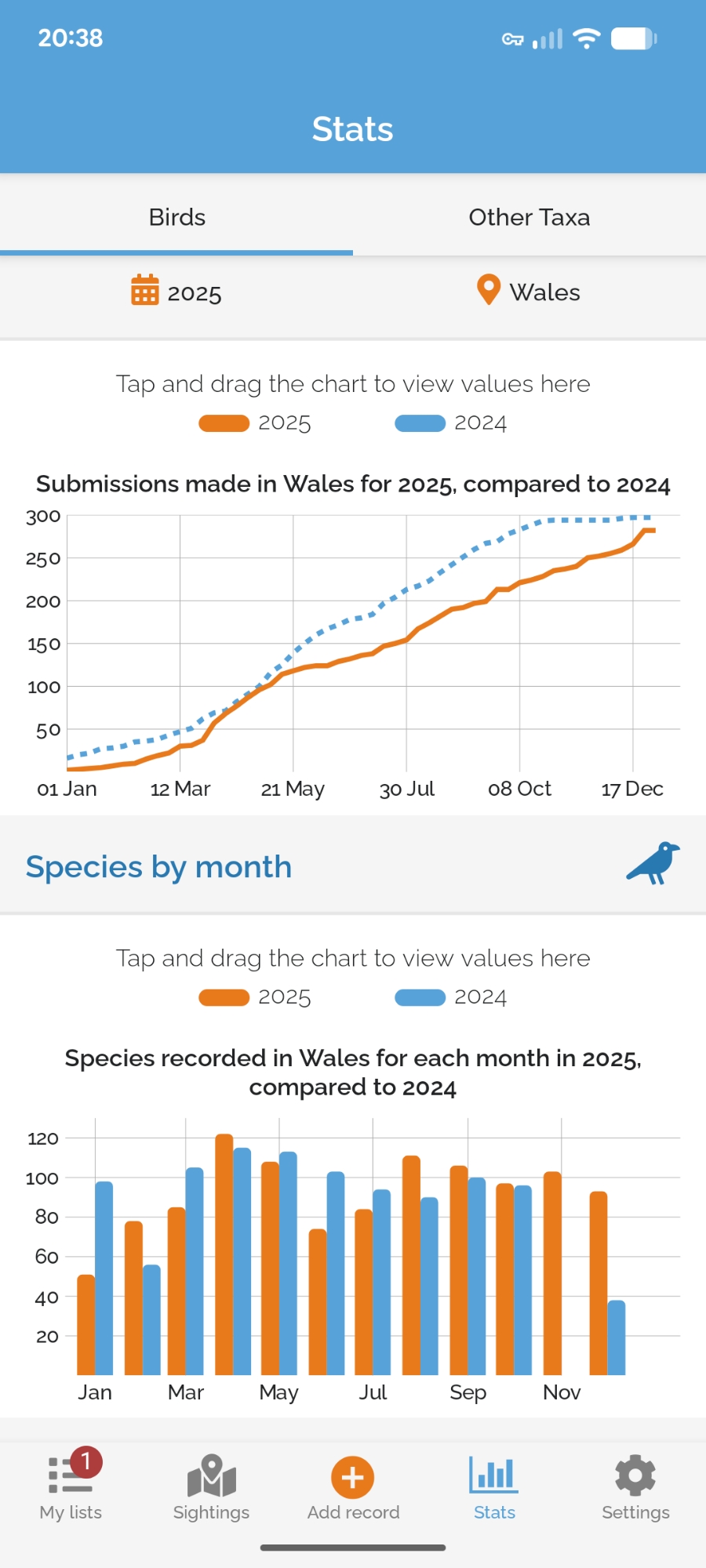706x1568 pixels.
Task: Open the My lists tab icon
Action: coord(70,1476)
